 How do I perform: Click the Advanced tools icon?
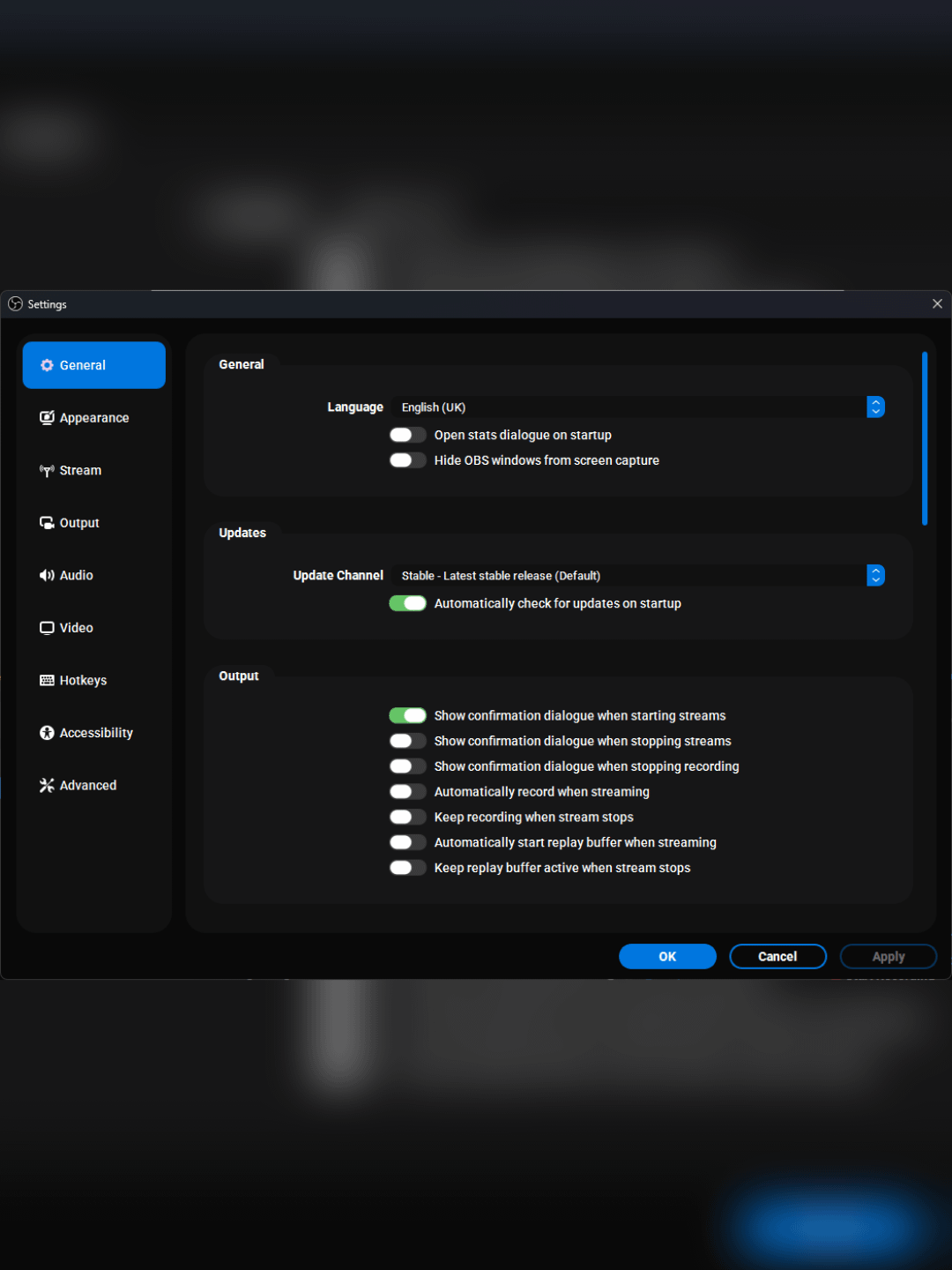47,785
